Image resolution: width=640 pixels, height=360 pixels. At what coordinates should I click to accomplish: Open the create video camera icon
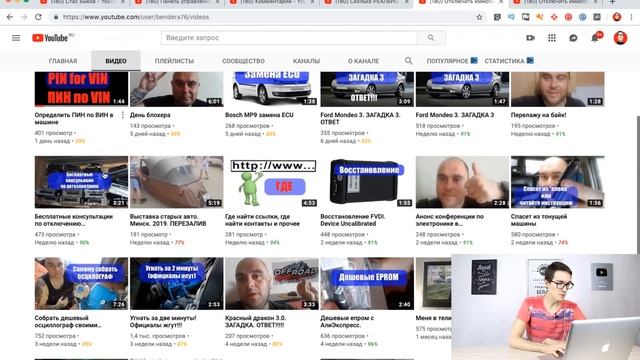[530, 38]
